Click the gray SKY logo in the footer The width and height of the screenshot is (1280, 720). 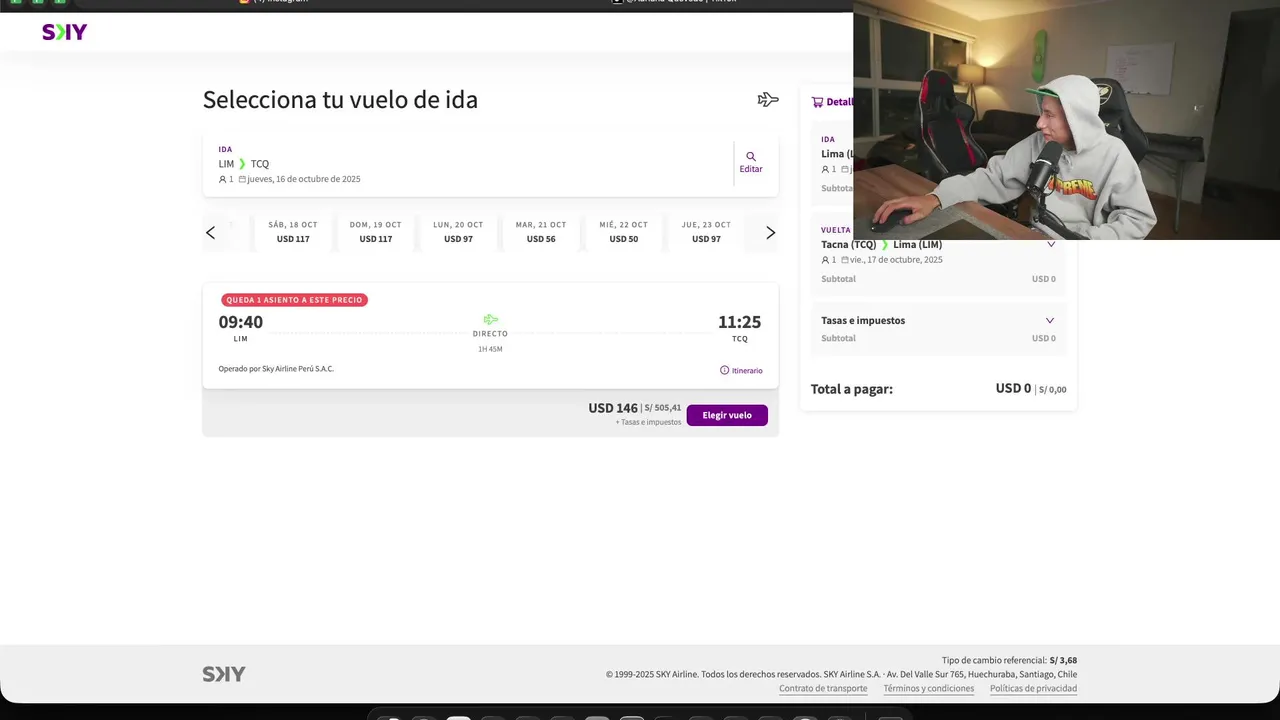click(x=224, y=674)
